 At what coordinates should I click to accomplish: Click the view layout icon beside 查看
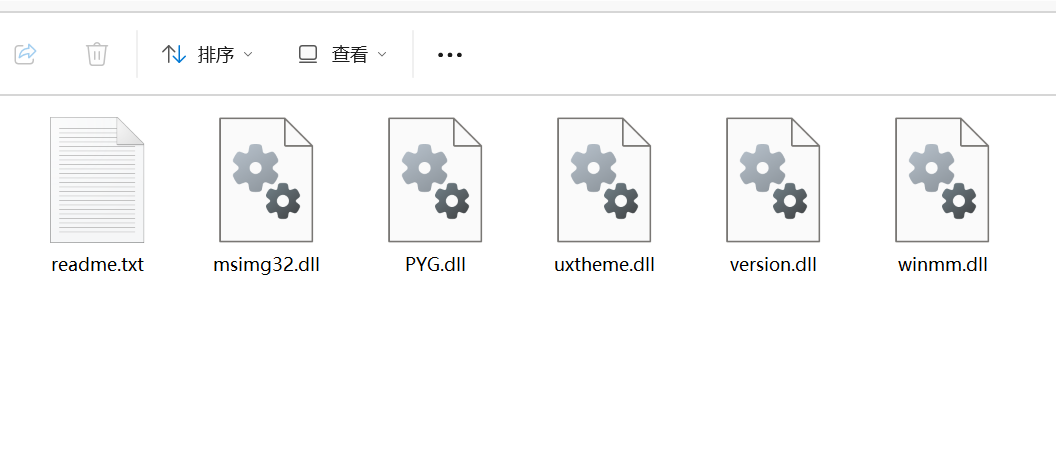(x=308, y=55)
